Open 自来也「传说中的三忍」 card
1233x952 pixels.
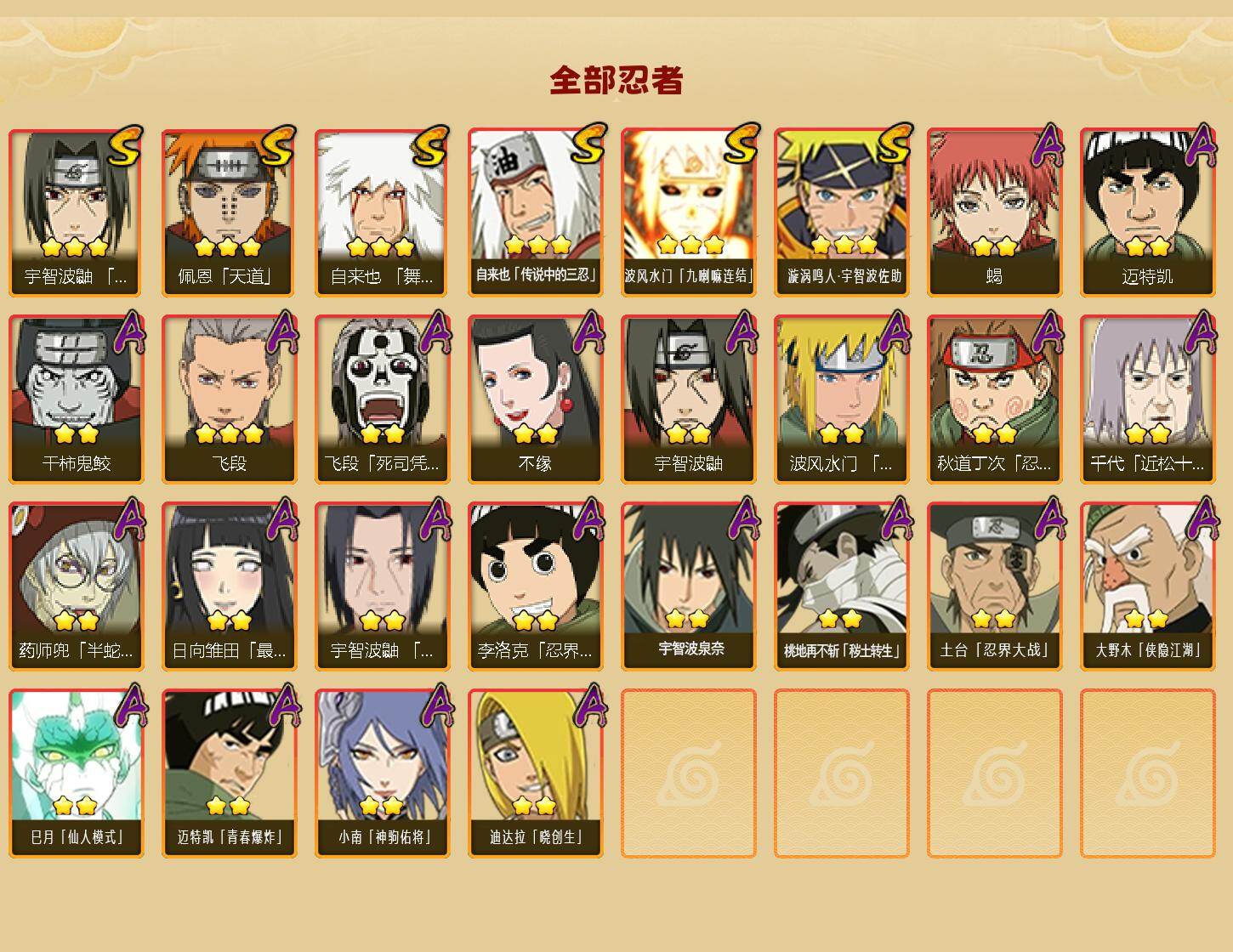point(536,212)
